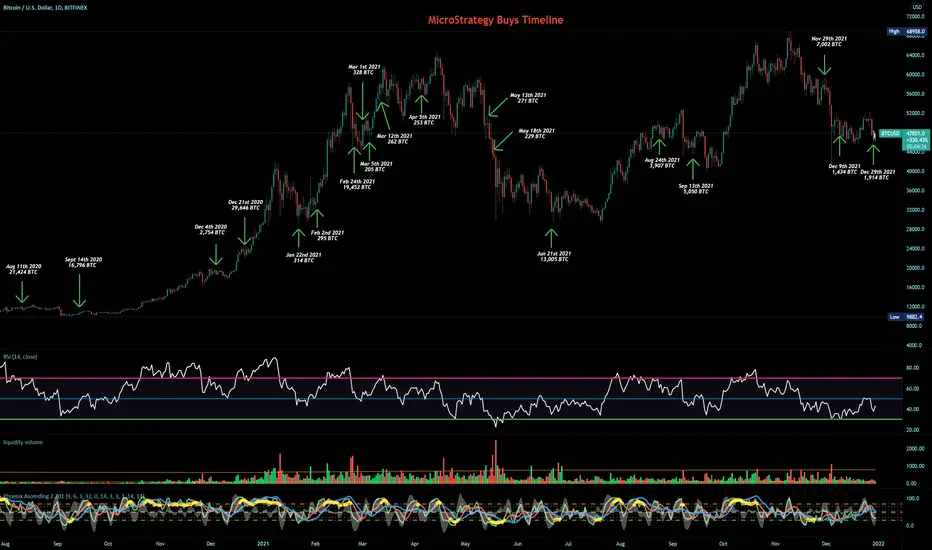The height and width of the screenshot is (550, 932).
Task: Select the Dec 4th 2020 2,754 BTC annotation
Action: click(x=211, y=230)
